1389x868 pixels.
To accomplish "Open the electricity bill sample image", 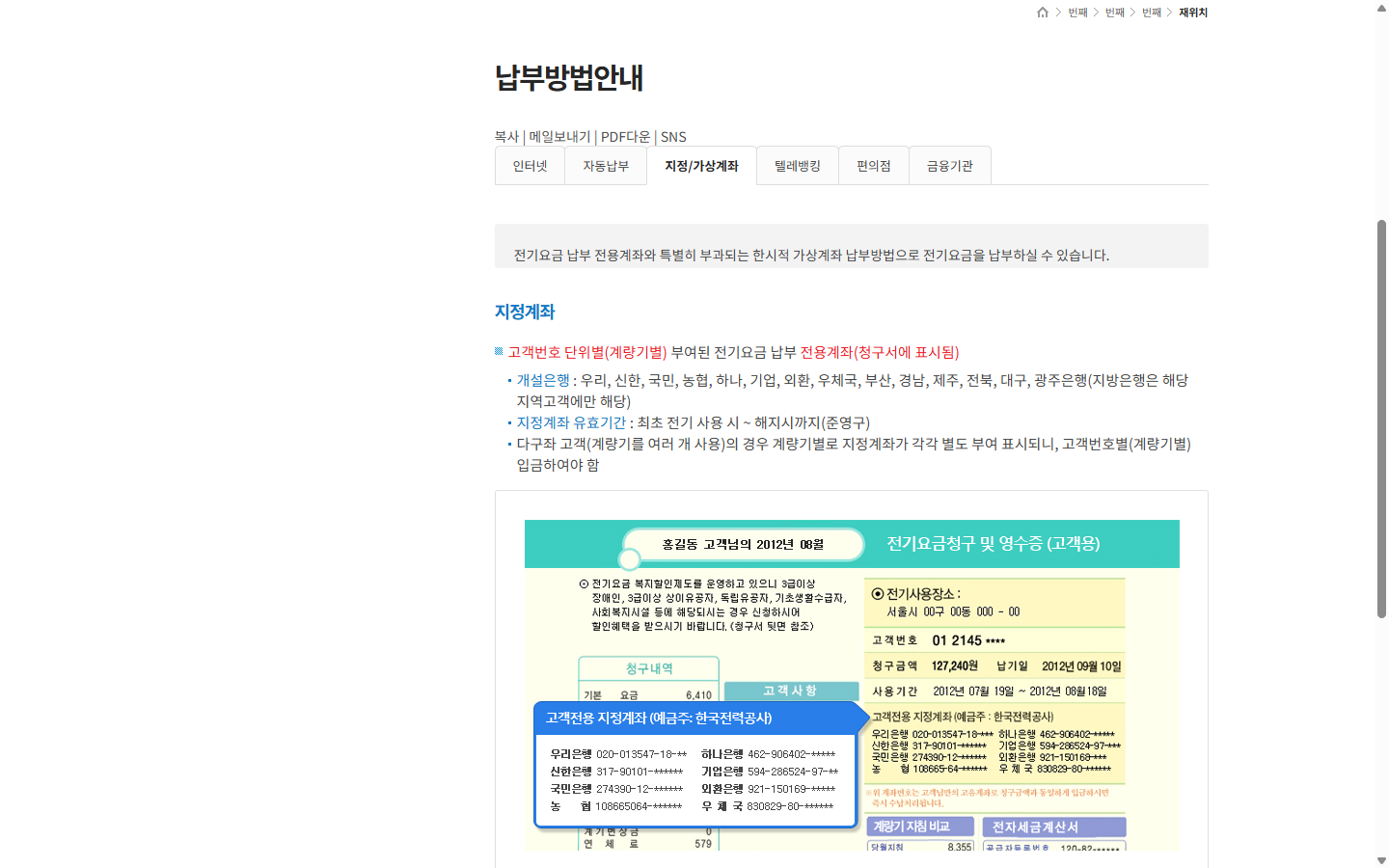I will tap(852, 685).
